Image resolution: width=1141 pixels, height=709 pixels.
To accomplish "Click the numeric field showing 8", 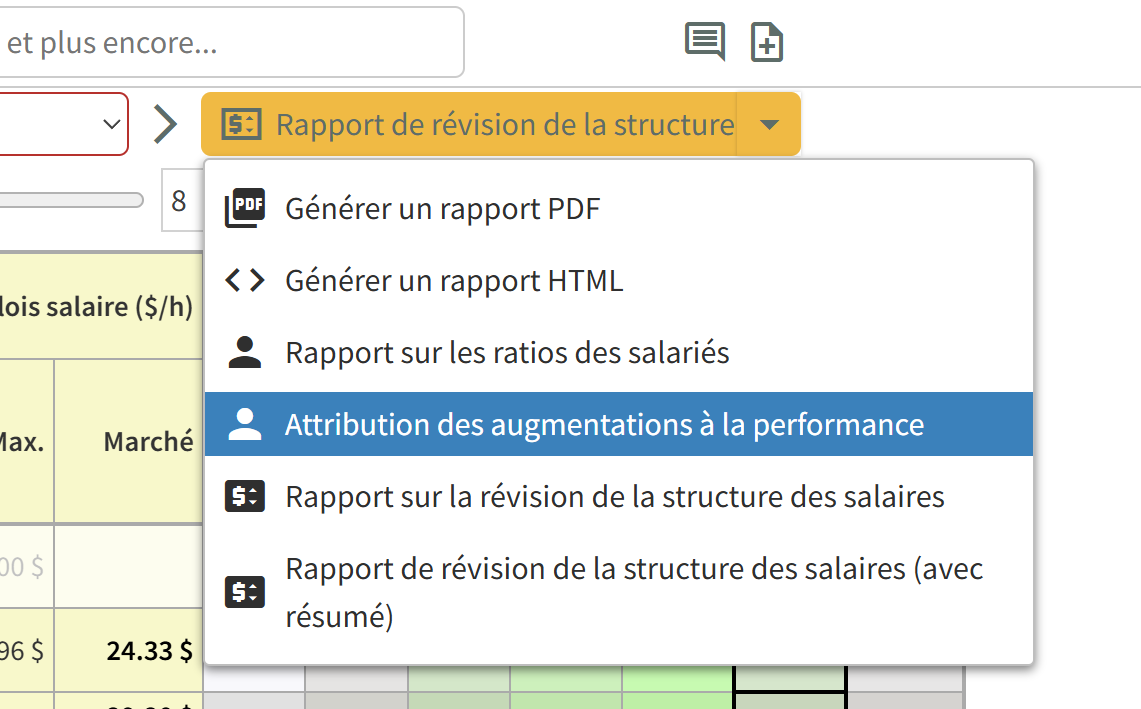I will point(181,200).
